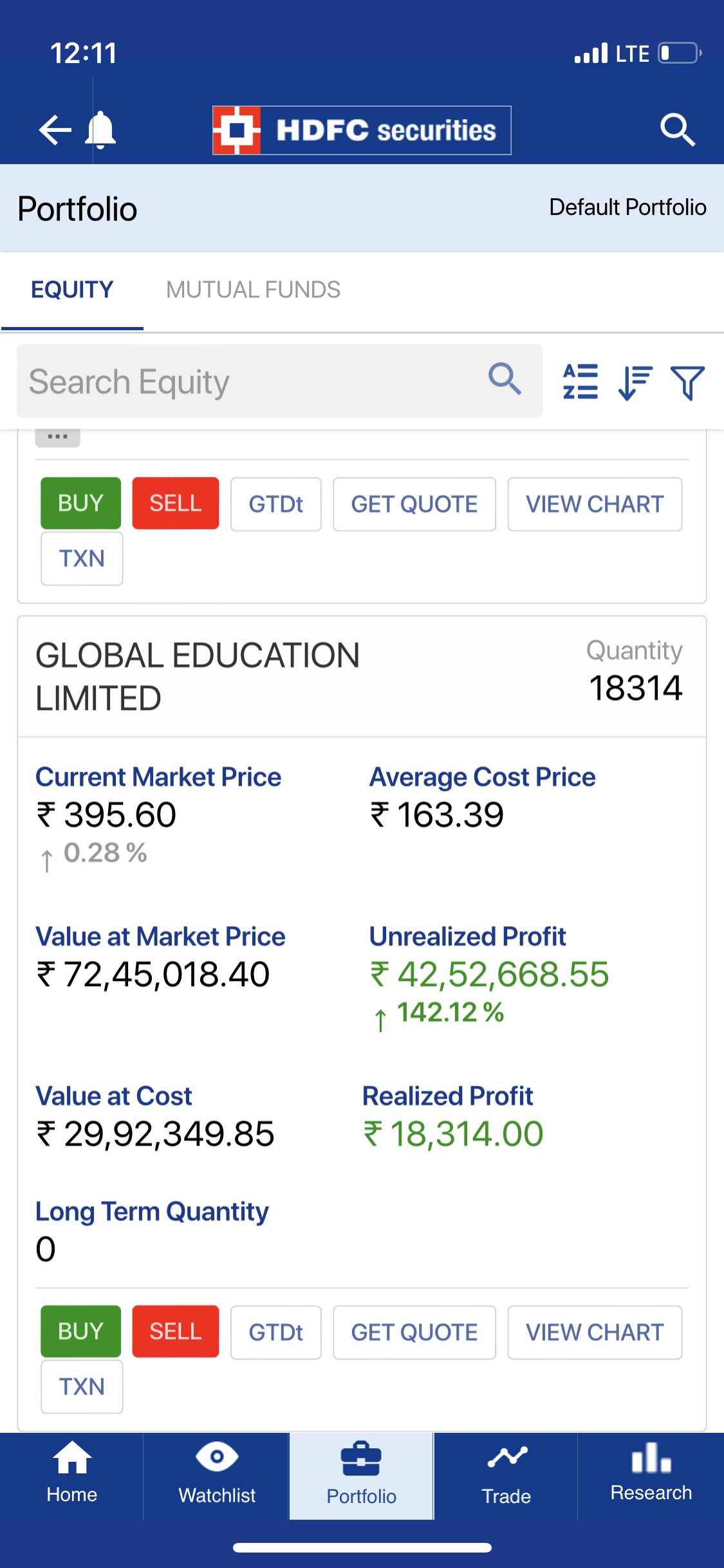This screenshot has width=724, height=1568.
Task: Open the filter funnel icon
Action: 687,382
